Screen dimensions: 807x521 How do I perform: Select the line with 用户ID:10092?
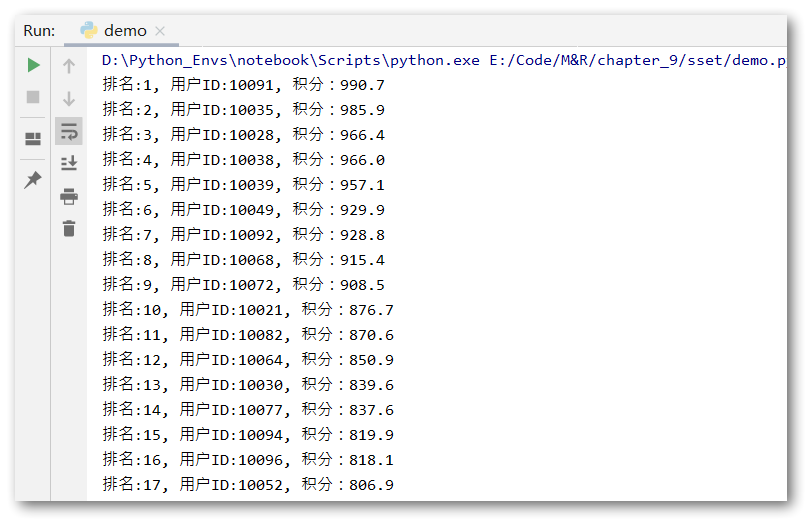[x=243, y=235]
